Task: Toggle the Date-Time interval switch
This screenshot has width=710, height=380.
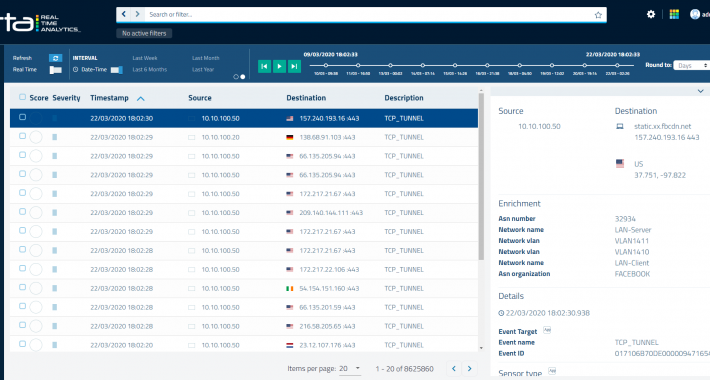Action: click(116, 70)
